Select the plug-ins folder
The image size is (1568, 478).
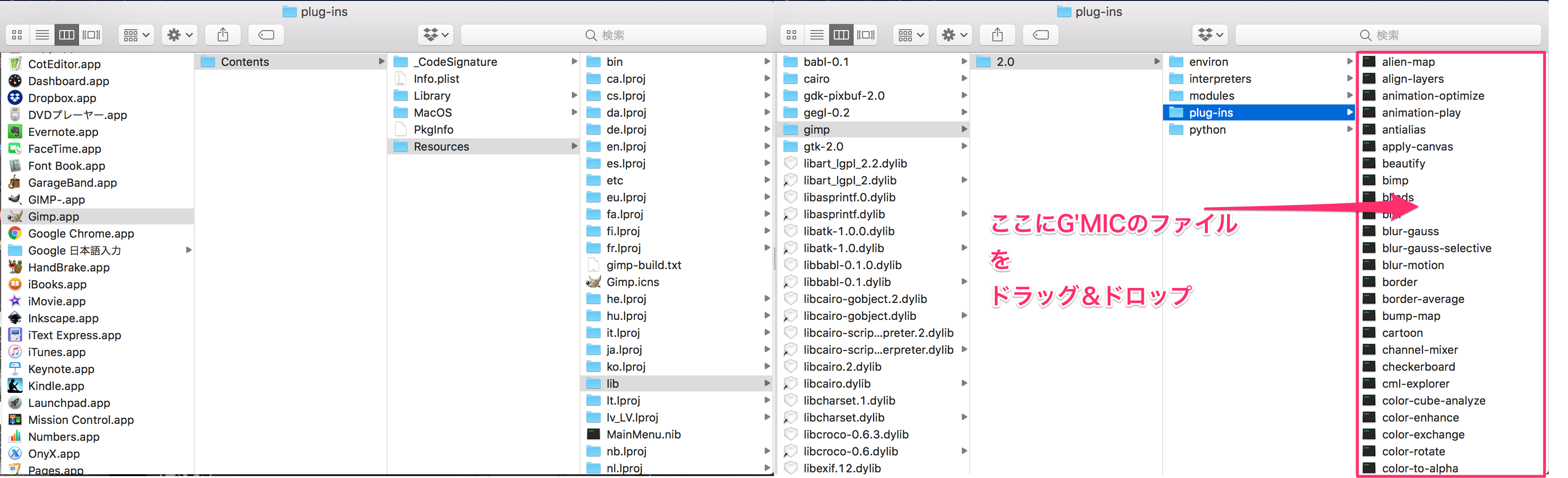[x=1259, y=112]
